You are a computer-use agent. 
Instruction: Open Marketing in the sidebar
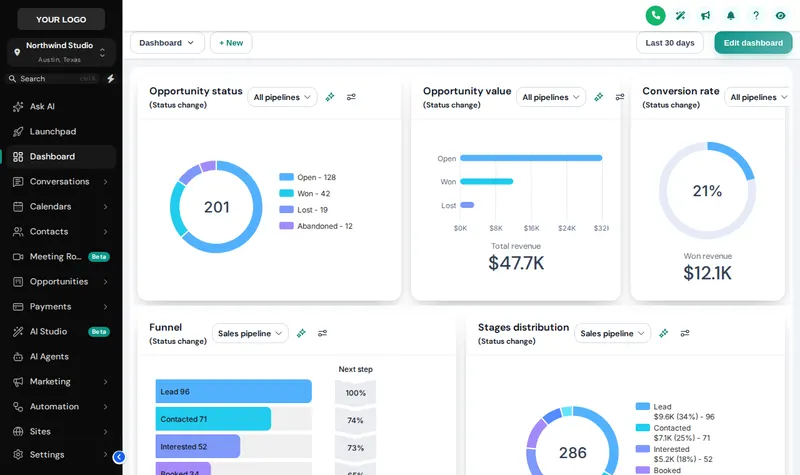(61, 382)
